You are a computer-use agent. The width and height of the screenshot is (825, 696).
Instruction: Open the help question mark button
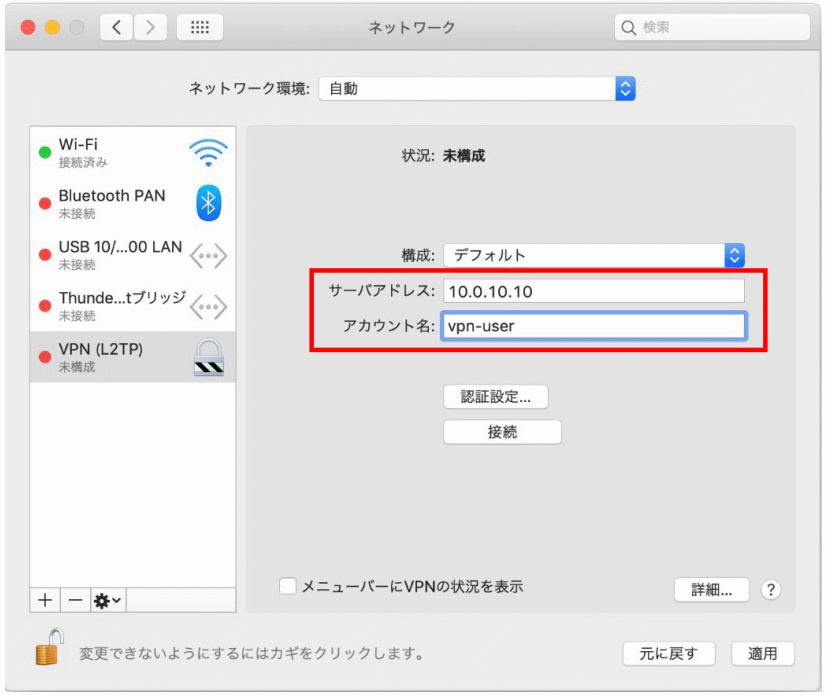pos(770,589)
